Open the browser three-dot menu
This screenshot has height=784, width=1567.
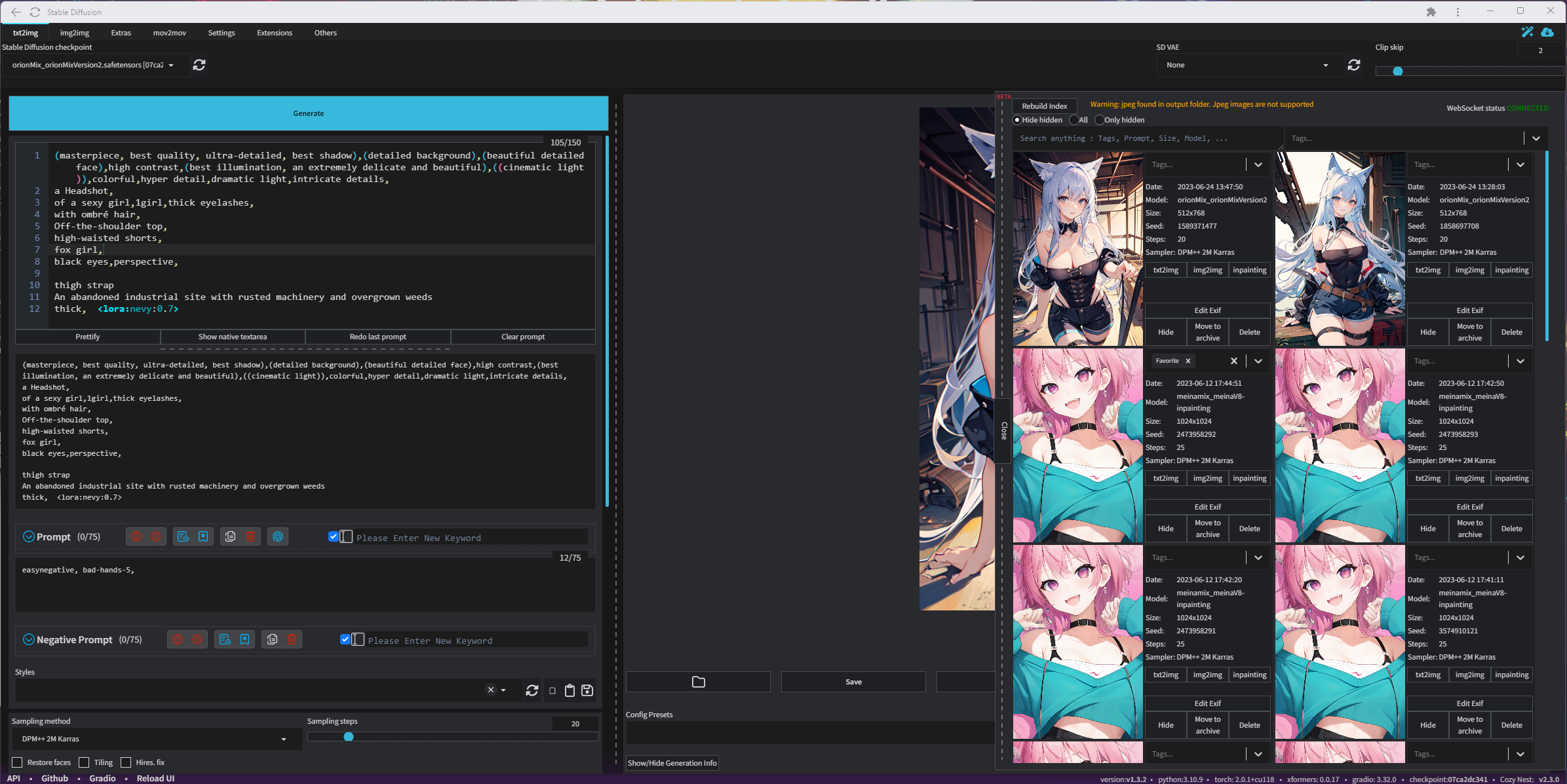pos(1458,12)
